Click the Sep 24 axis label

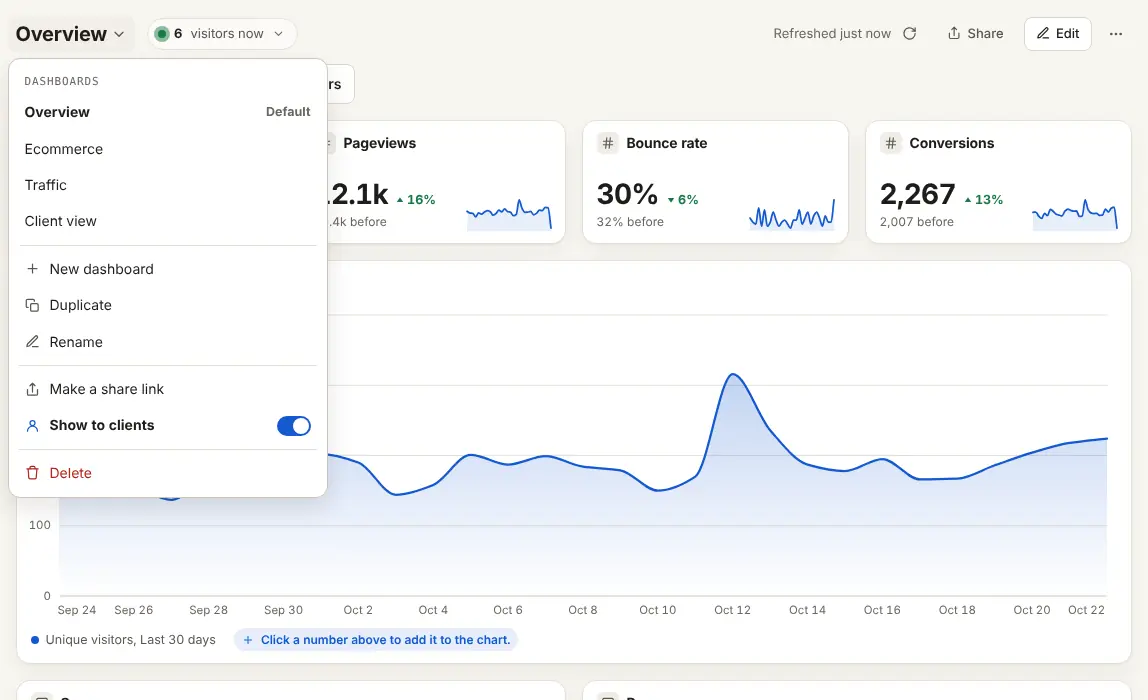(77, 610)
